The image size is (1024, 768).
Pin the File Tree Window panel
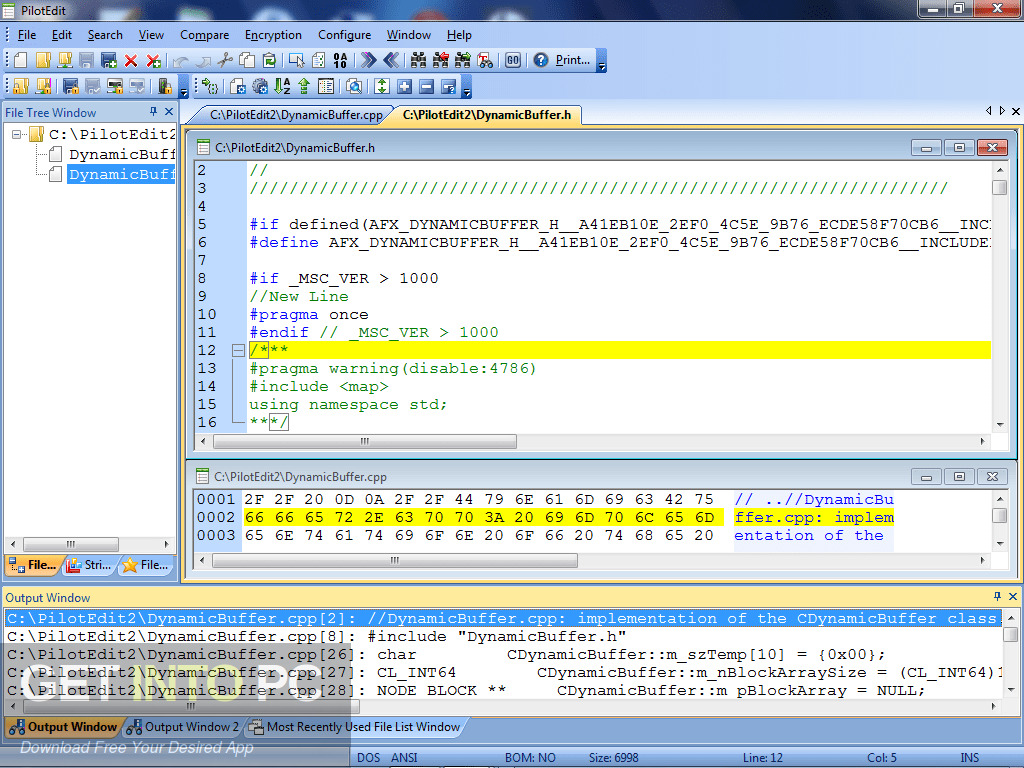pos(153,112)
